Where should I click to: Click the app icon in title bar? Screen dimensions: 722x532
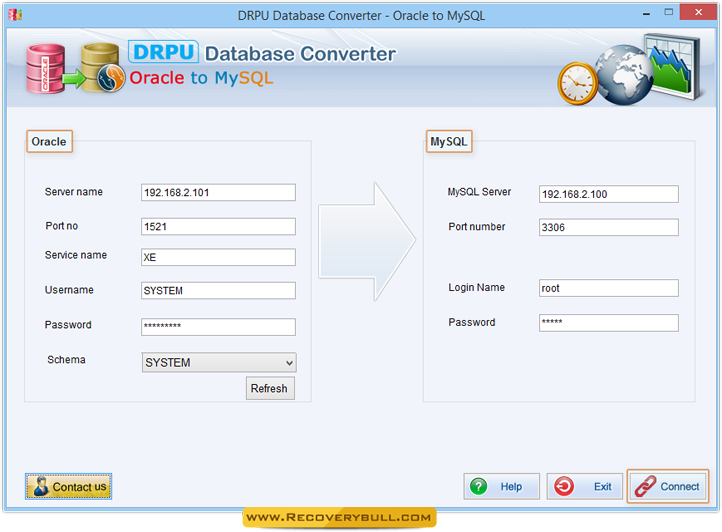pos(15,15)
